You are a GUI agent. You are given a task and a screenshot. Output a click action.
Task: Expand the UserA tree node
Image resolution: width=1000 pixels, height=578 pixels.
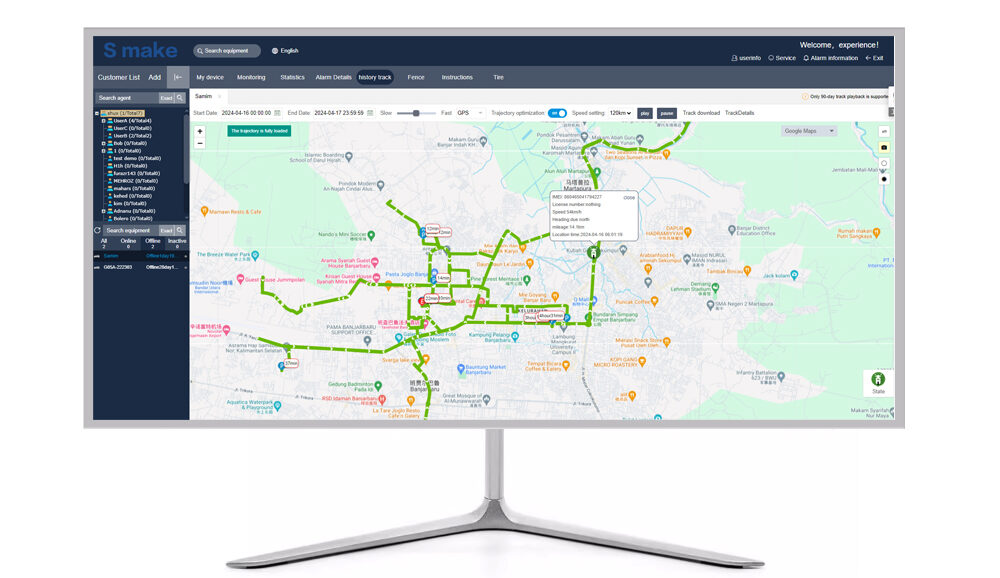103,121
